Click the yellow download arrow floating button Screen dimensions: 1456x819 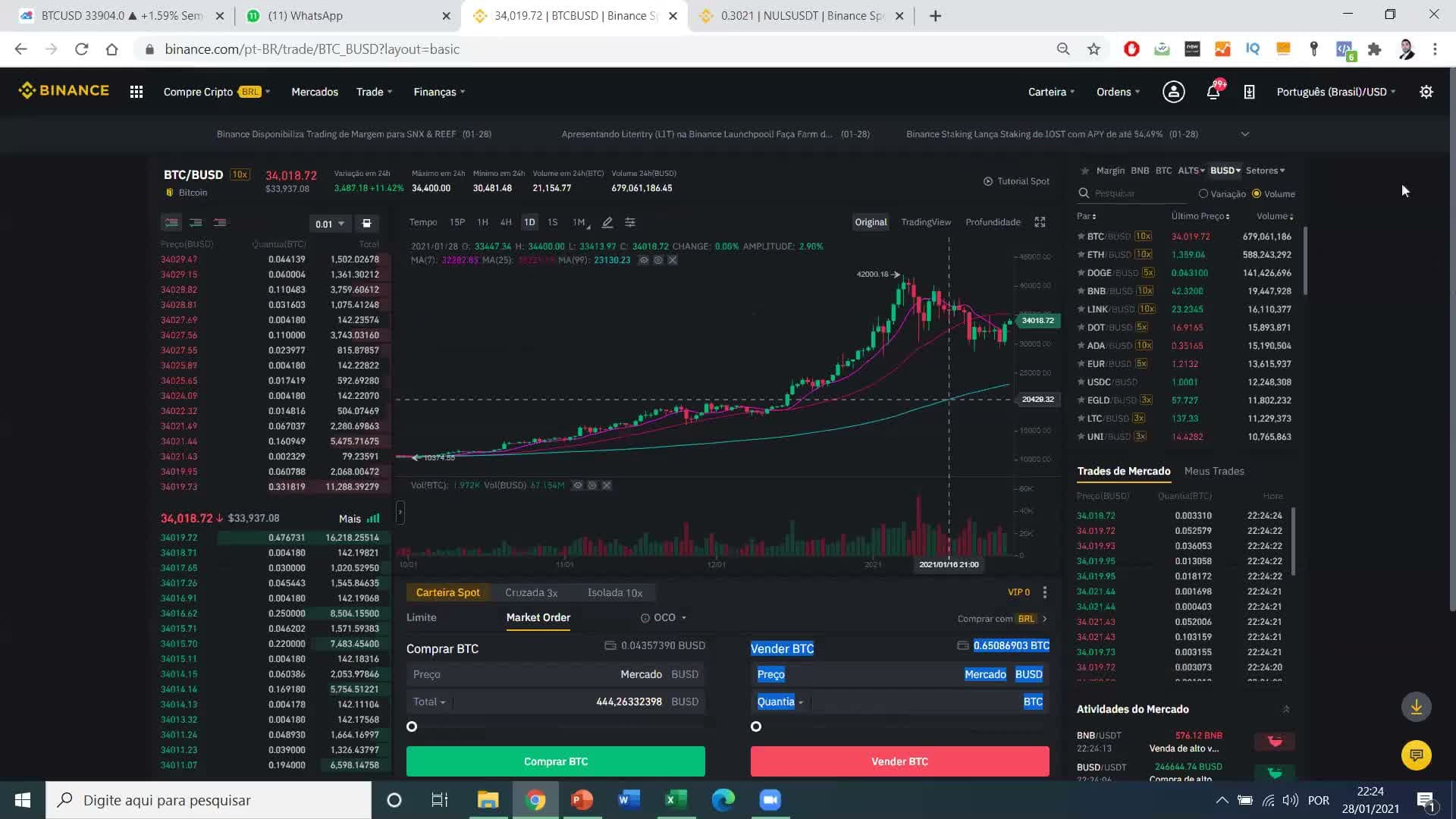click(1416, 707)
